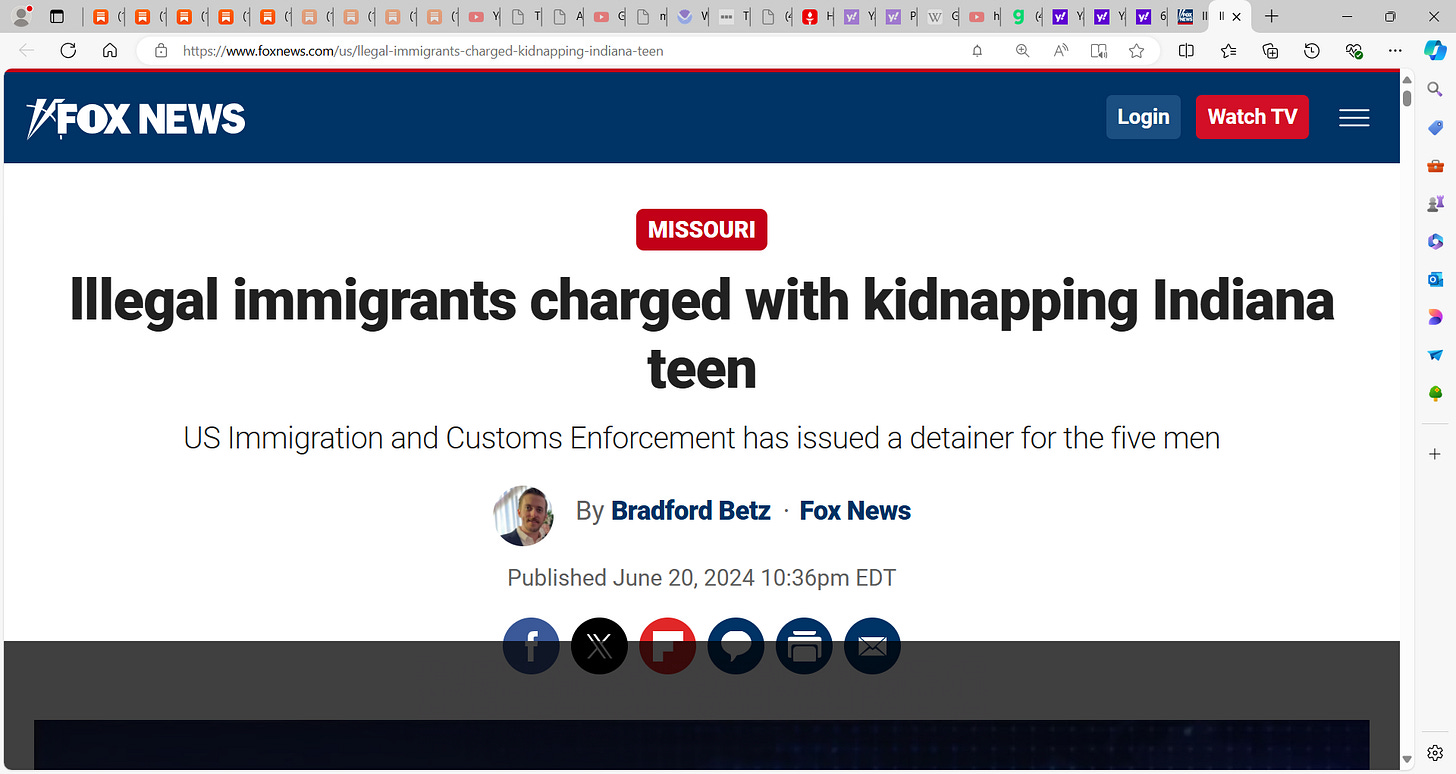Click the scroll up arrow
Image resolution: width=1456 pixels, height=774 pixels.
point(1407,79)
